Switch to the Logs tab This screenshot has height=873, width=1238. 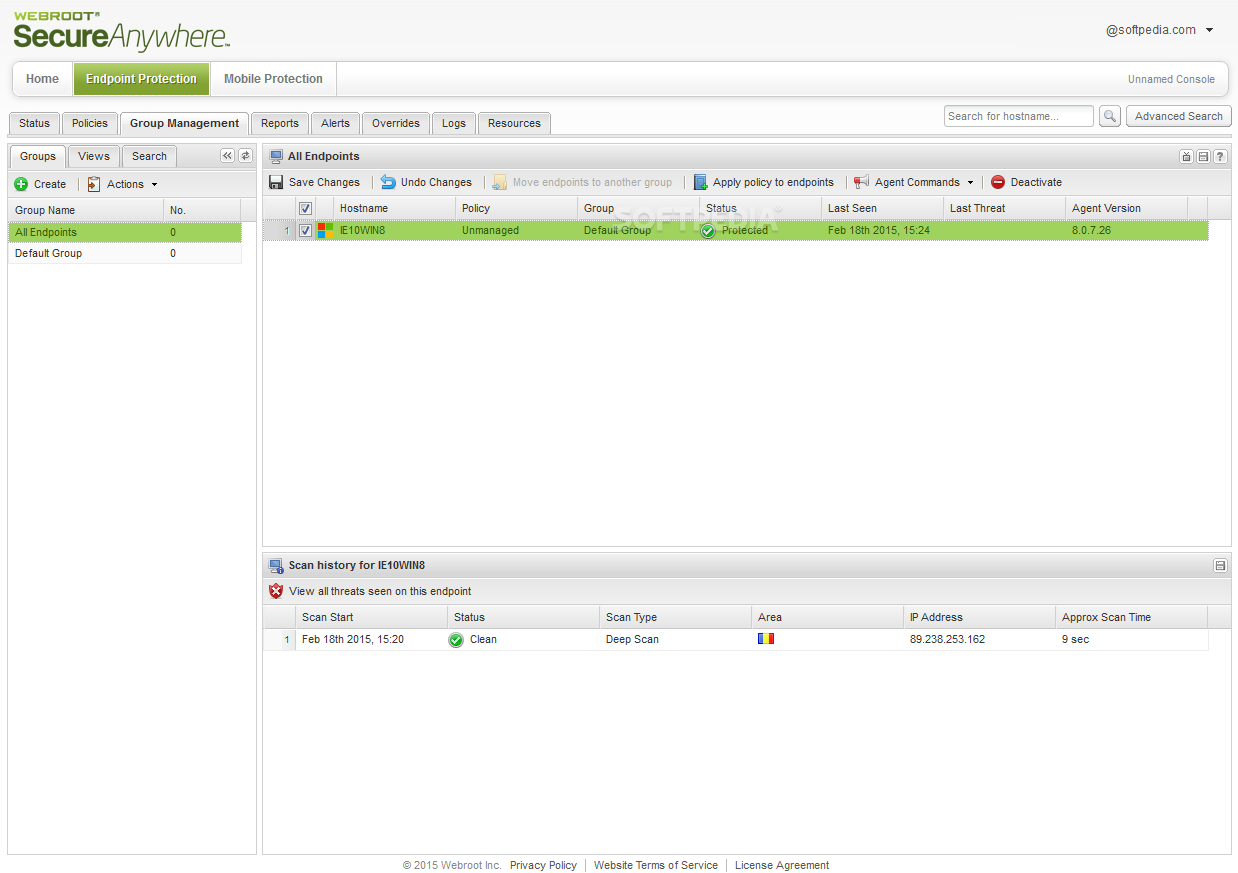pyautogui.click(x=454, y=123)
